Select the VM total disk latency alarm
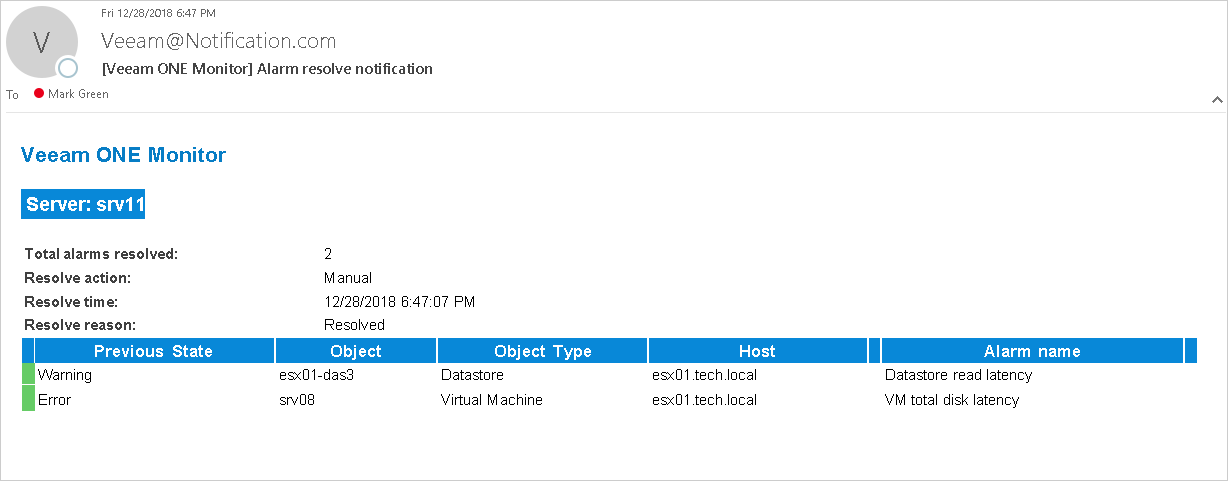Viewport: 1228px width, 481px height. [x=952, y=399]
